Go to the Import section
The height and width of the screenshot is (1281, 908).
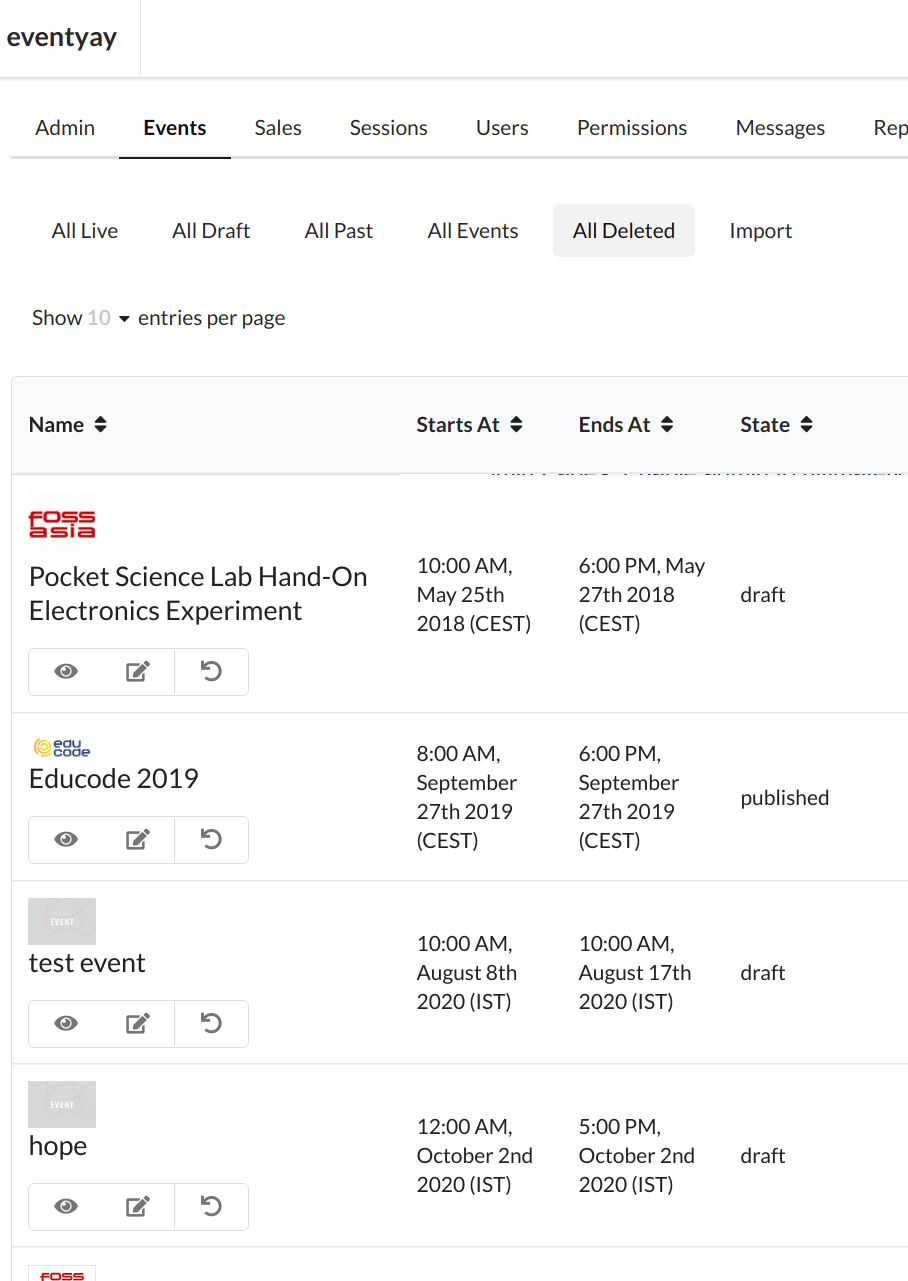[760, 231]
